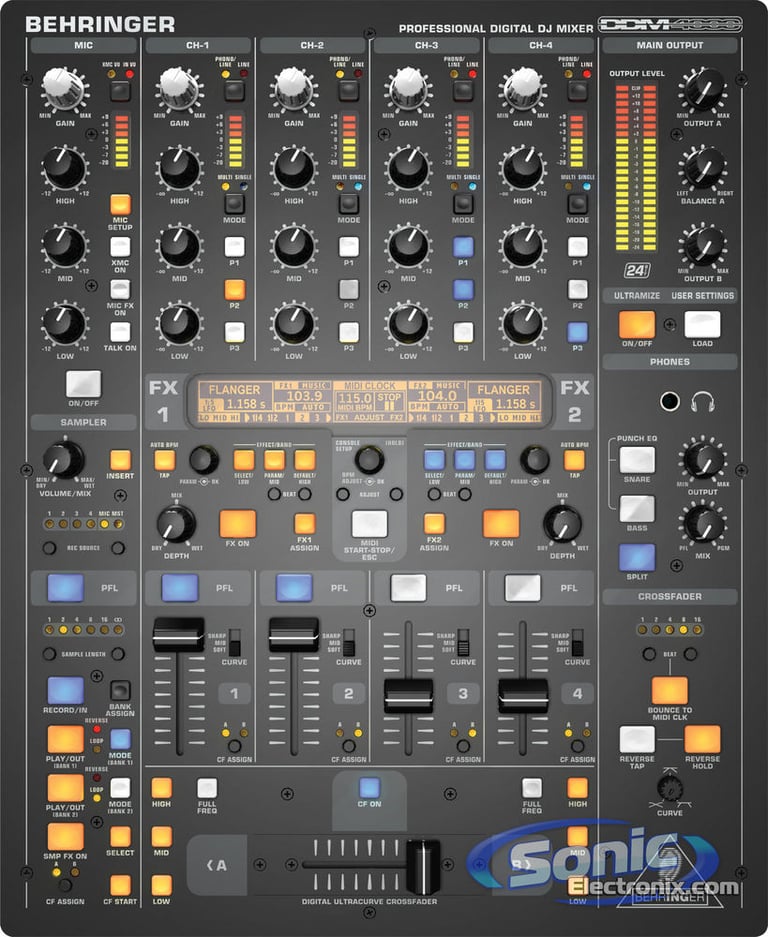The image size is (768, 937).
Task: Click the BANK ASSIGN button
Action: coord(120,691)
